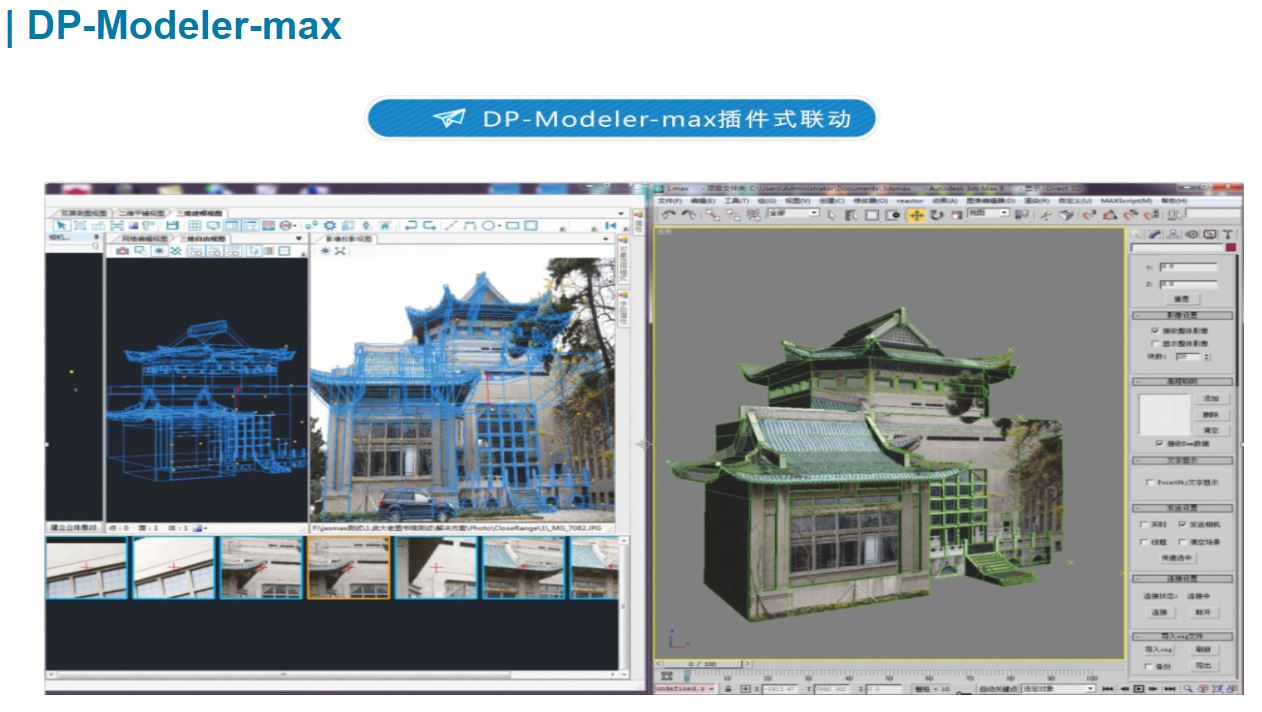This screenshot has height=712, width=1262.
Task: Choose the Select and Link tool in 3ds Max
Action: tap(712, 214)
